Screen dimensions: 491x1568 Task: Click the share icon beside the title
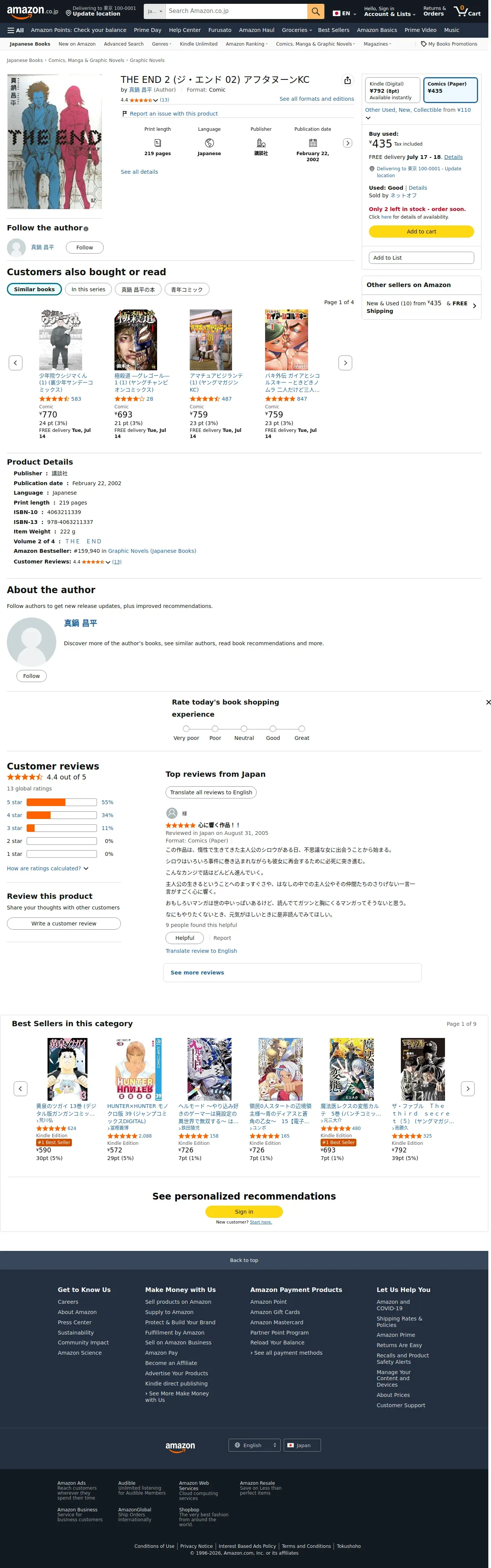click(347, 80)
